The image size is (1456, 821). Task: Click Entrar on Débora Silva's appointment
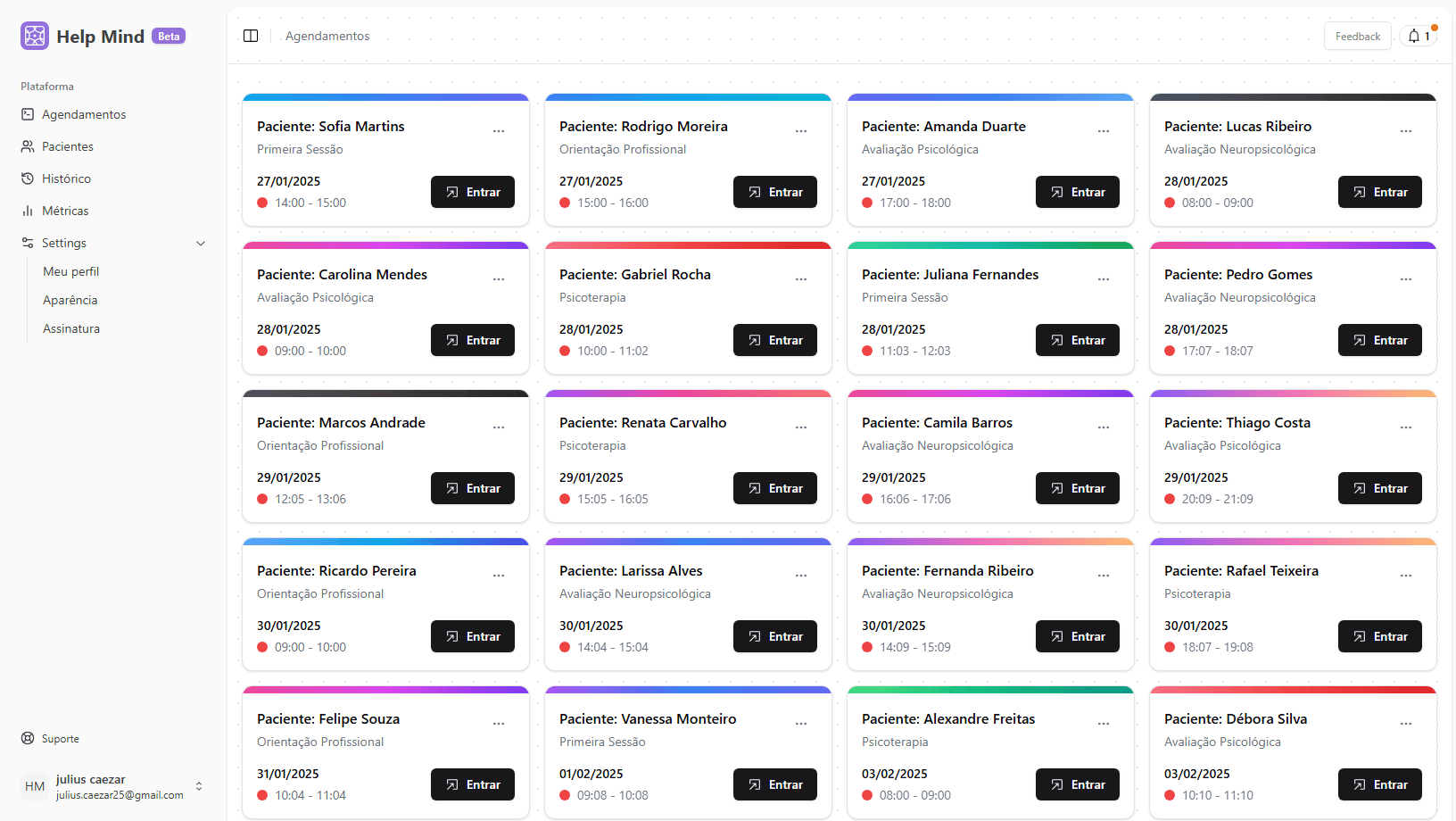pos(1379,784)
